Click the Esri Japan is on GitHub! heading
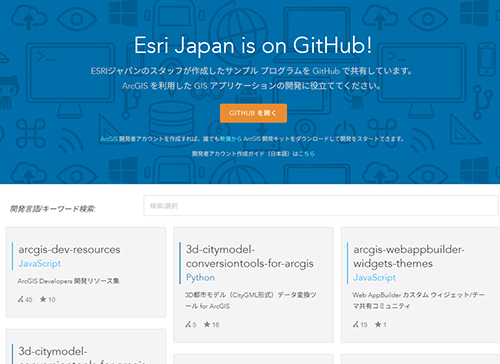The image size is (500, 364). pyautogui.click(x=253, y=45)
